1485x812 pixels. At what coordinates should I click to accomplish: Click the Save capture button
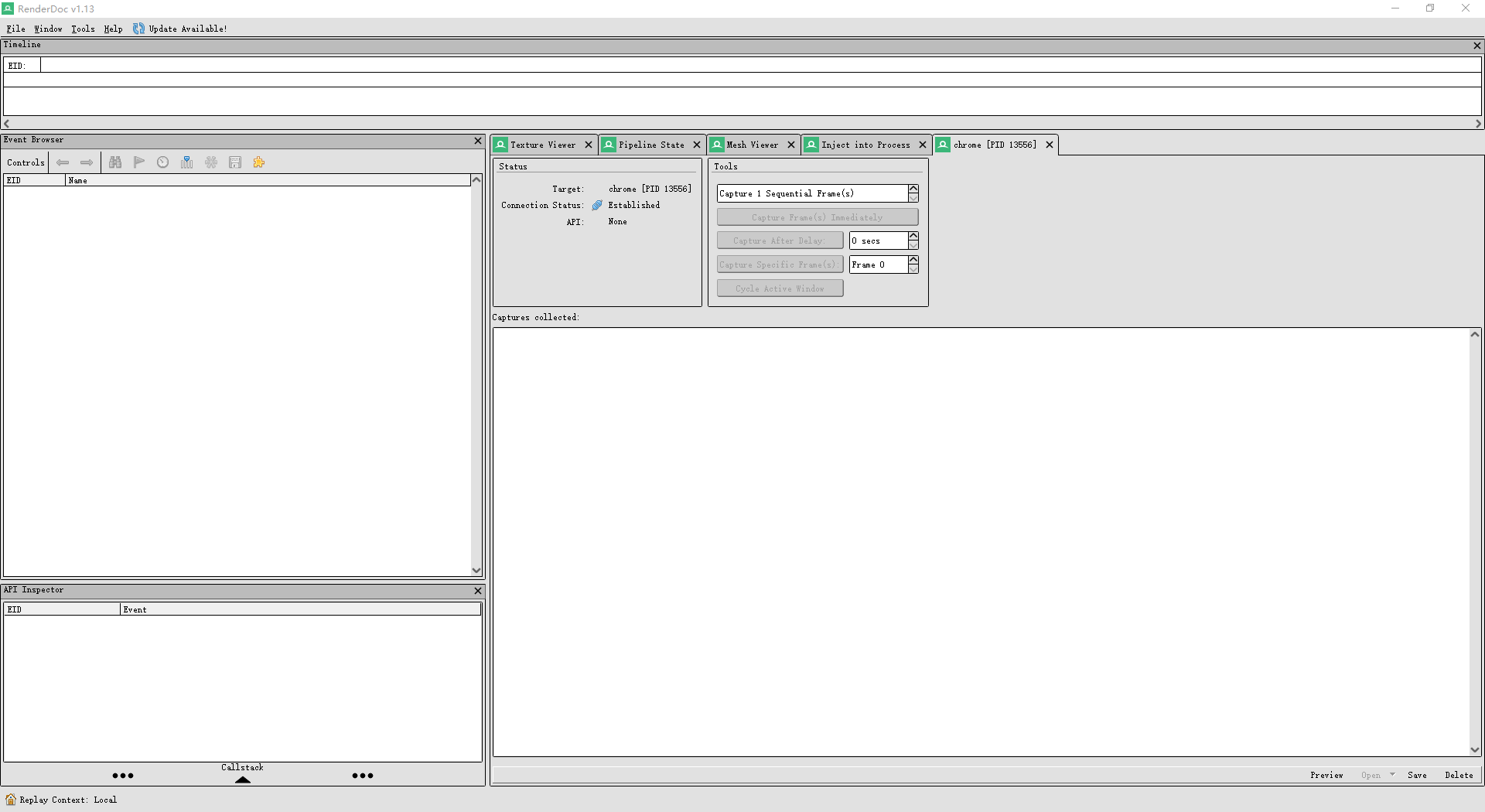pyautogui.click(x=1417, y=775)
